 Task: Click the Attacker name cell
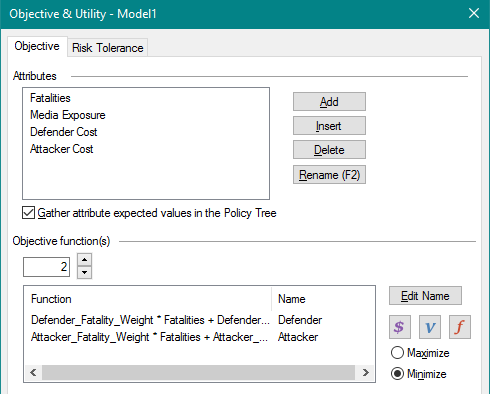click(x=298, y=337)
